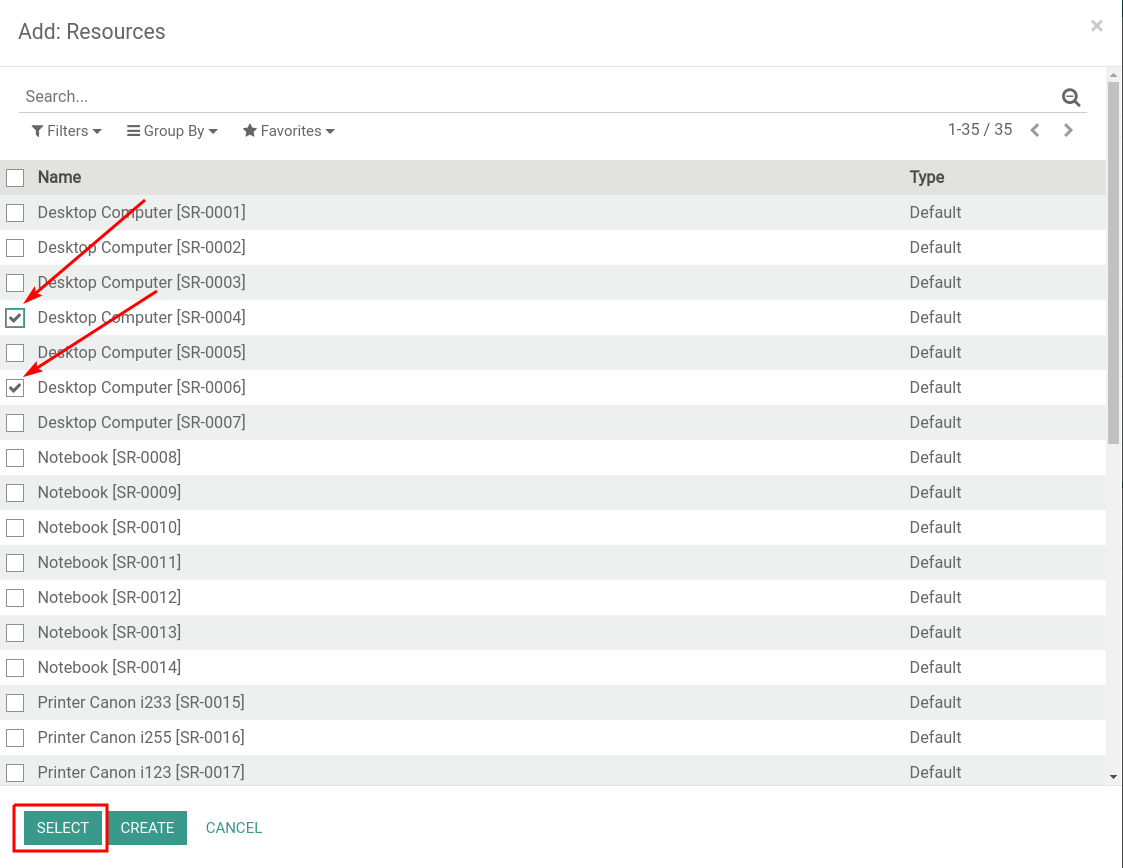Image resolution: width=1123 pixels, height=868 pixels.
Task: Check Desktop Computer [SR-0002] checkbox
Action: click(15, 248)
